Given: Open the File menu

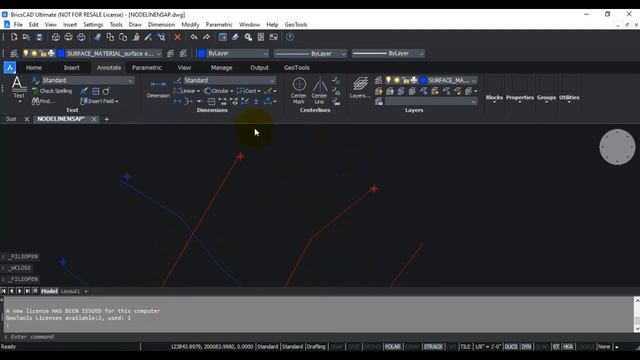Looking at the screenshot, I should [x=18, y=24].
